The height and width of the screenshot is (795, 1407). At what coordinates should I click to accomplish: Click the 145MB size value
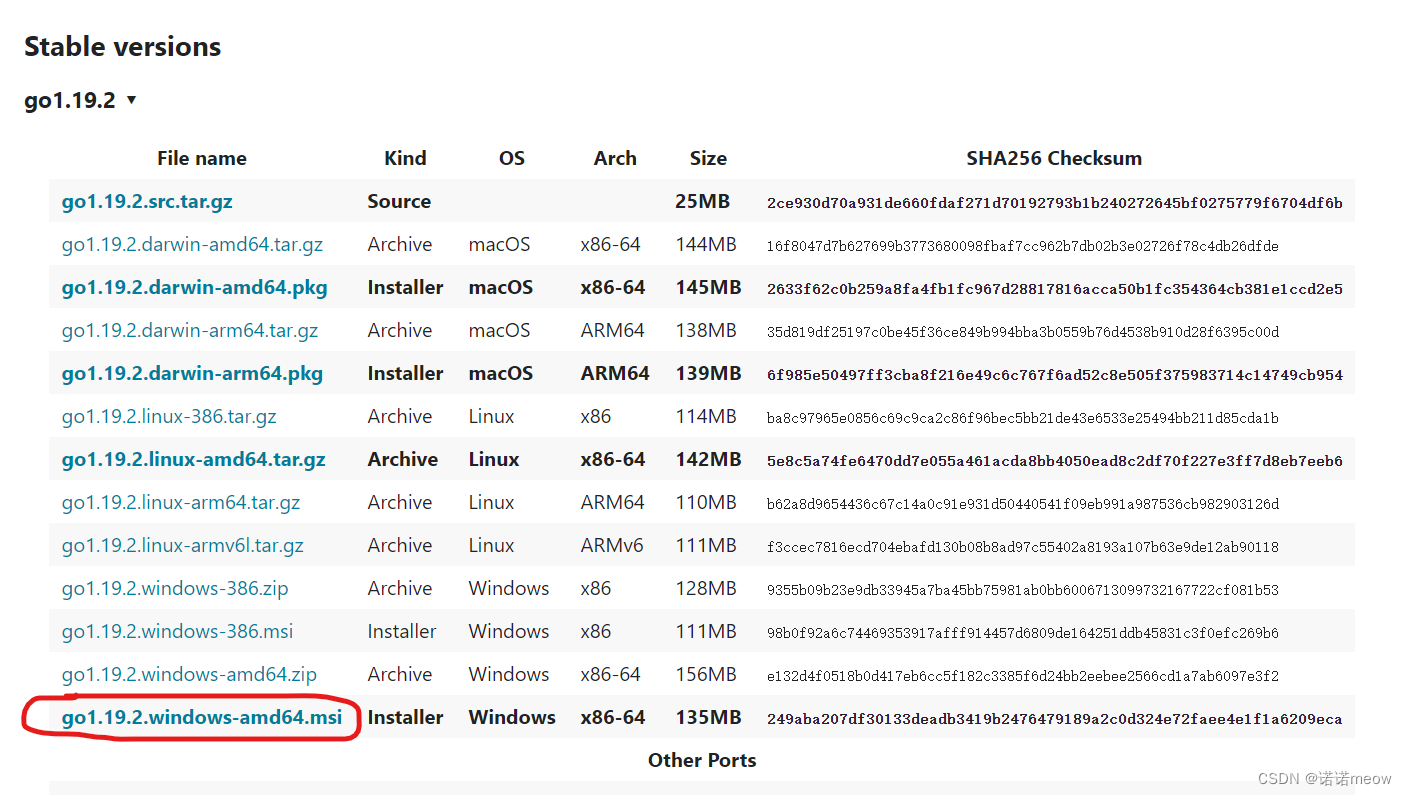[708, 287]
